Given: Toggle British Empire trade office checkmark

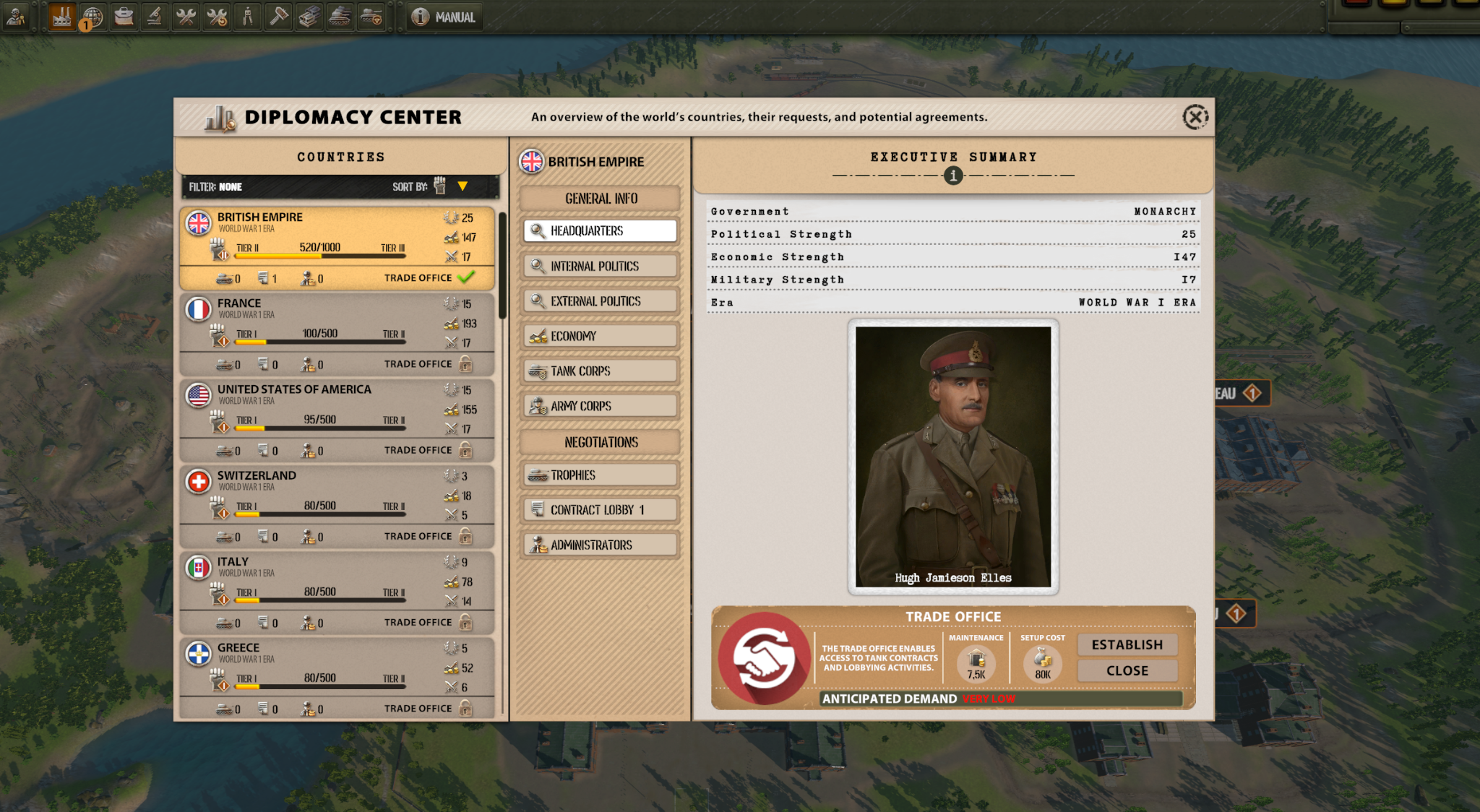Looking at the screenshot, I should [467, 277].
